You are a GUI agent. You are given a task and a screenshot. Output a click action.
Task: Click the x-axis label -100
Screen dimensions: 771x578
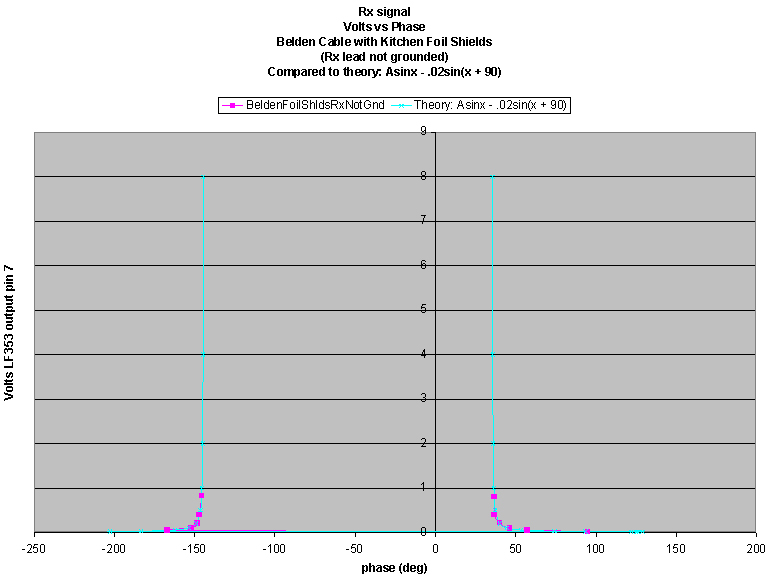click(x=274, y=548)
